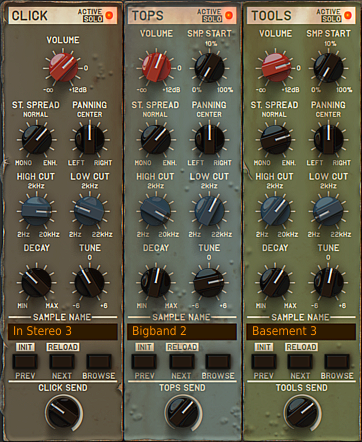Viewport: 362px width, 442px height.
Task: Toggle the TOOLS channel Active LED
Action: [348, 15]
